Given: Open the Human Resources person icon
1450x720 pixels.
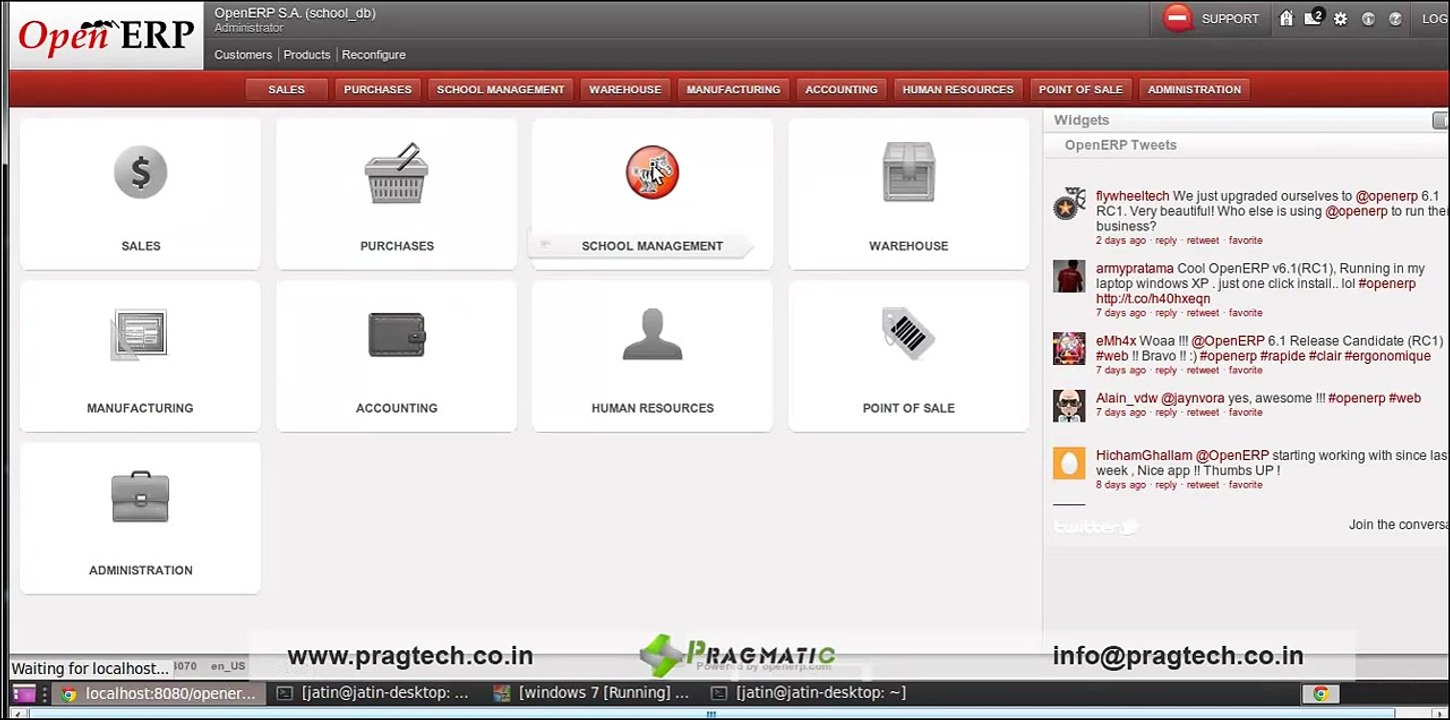Looking at the screenshot, I should (652, 334).
